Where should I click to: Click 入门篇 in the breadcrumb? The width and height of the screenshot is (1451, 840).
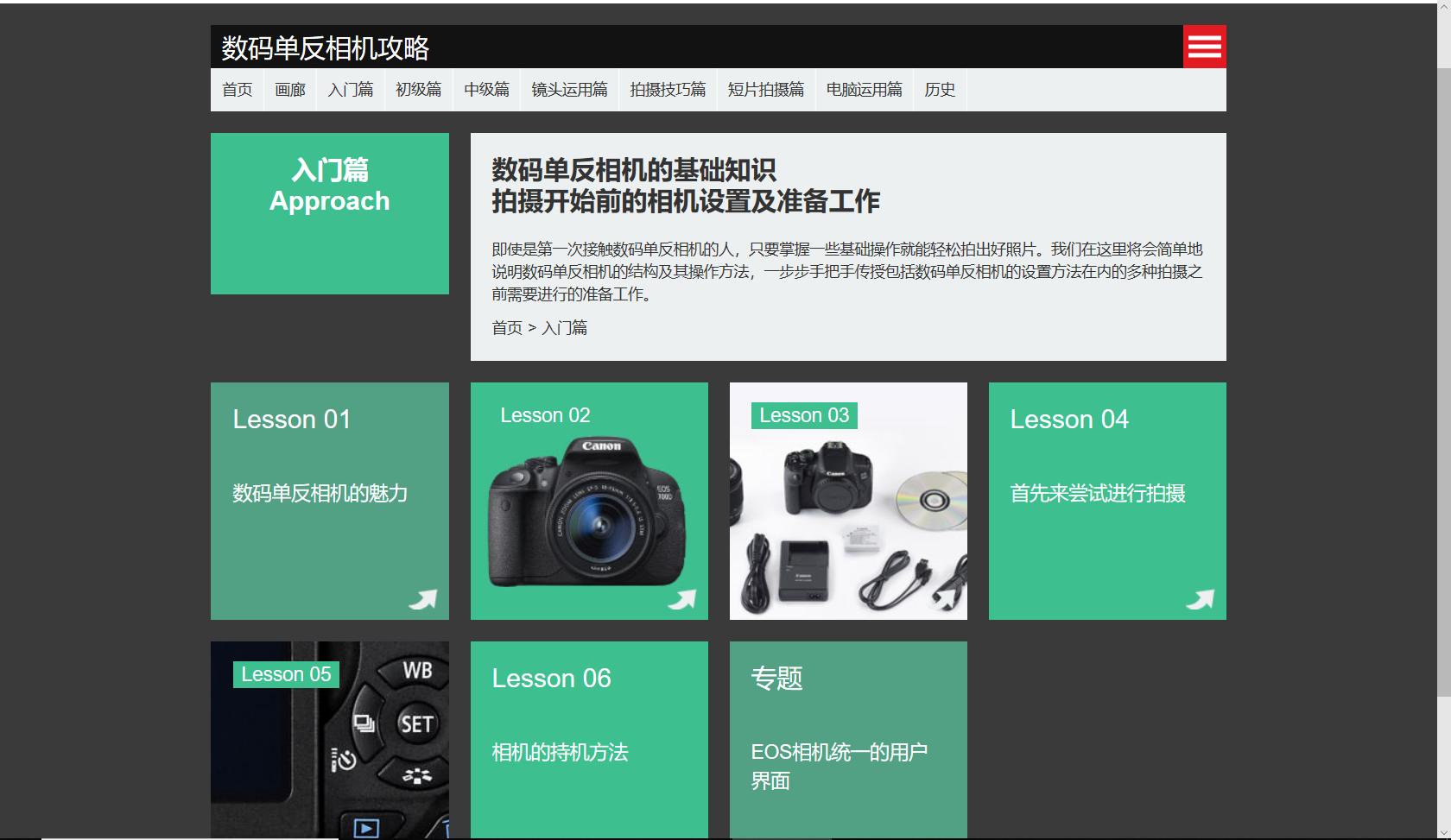click(x=565, y=329)
